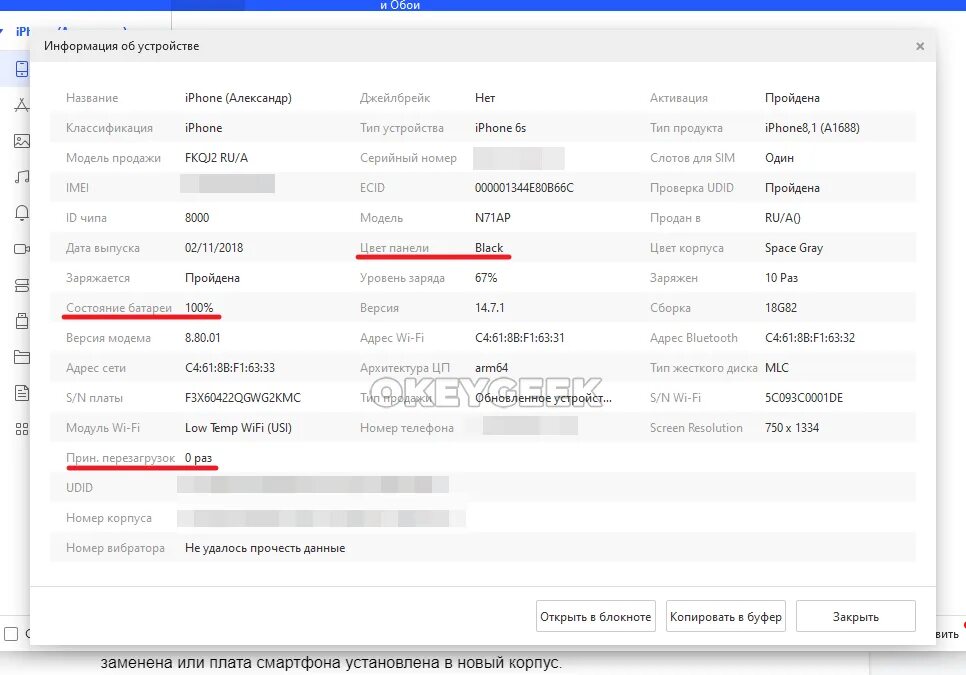Select the body color Space Gray
966x675 pixels.
[794, 248]
